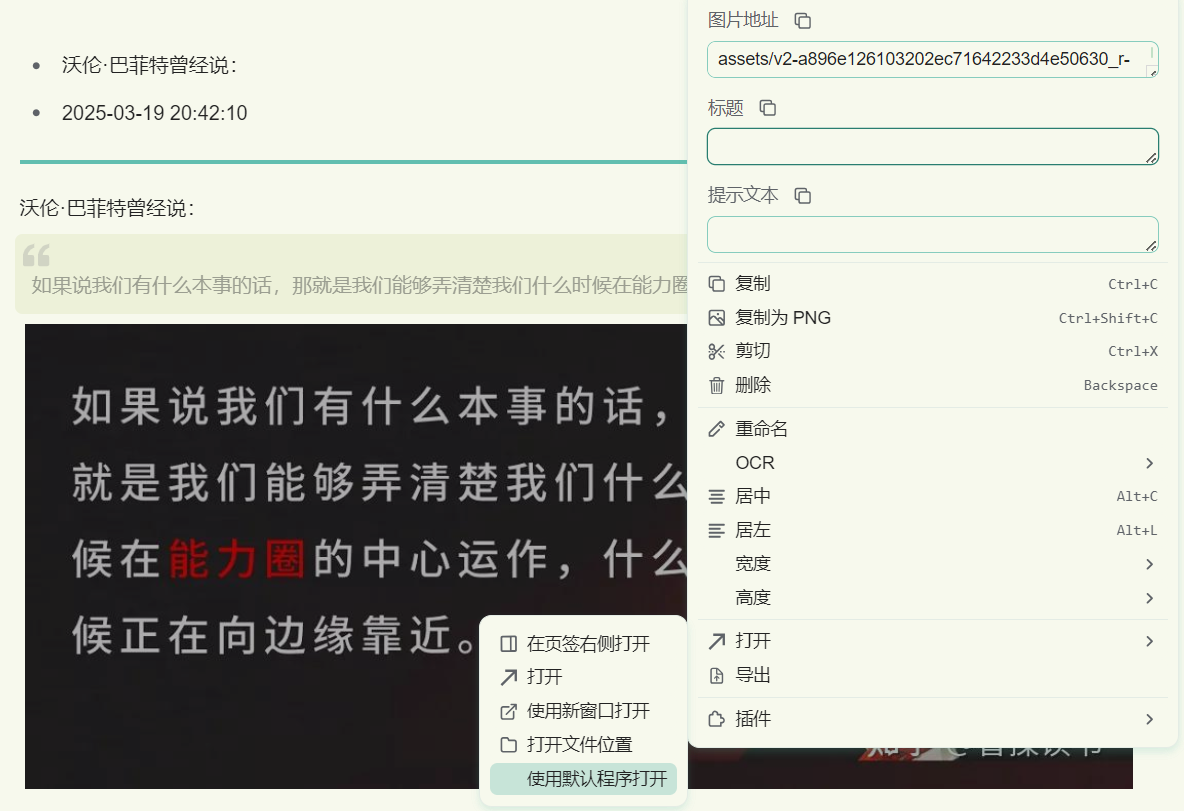The image size is (1184, 811).
Task: Click the plugin puzzle icon next to 插件
Action: 717,719
